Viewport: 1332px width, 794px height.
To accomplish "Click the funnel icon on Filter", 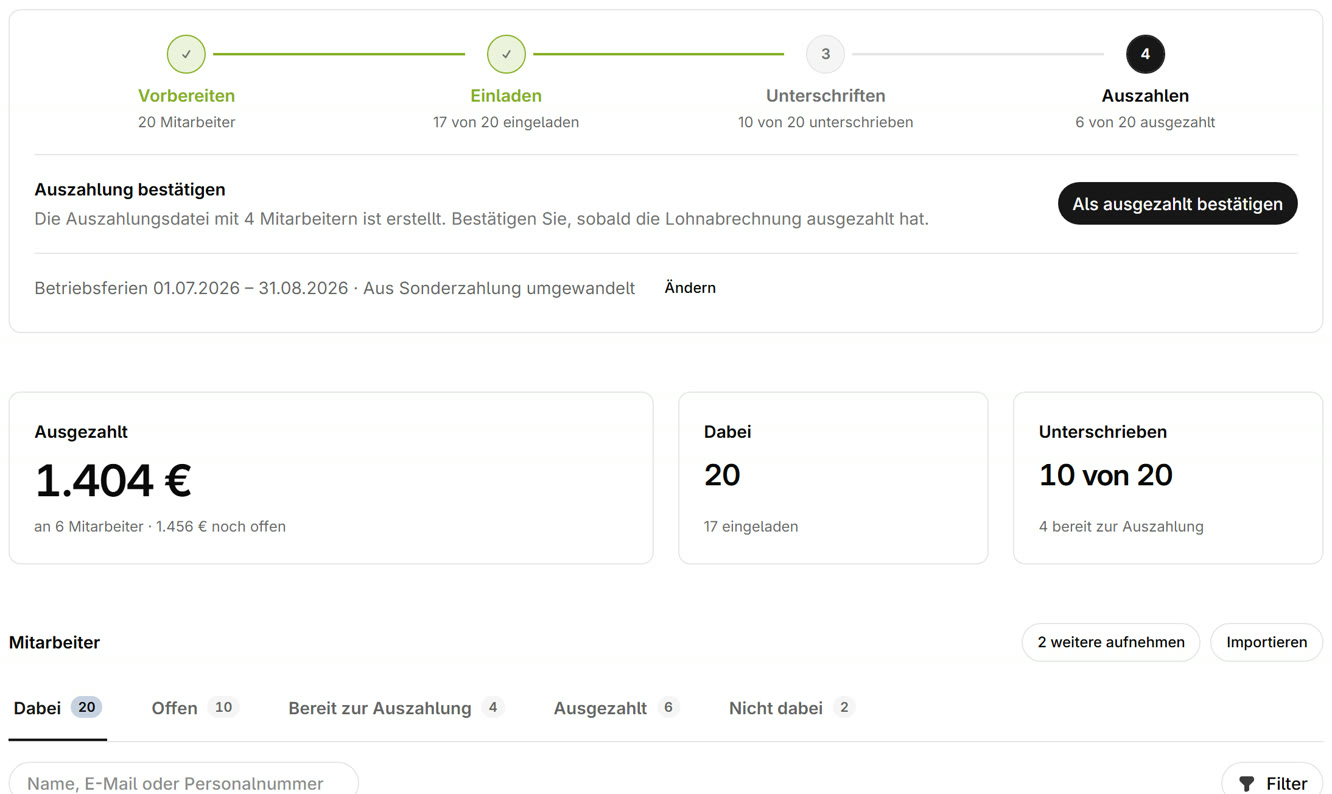I will [1246, 784].
